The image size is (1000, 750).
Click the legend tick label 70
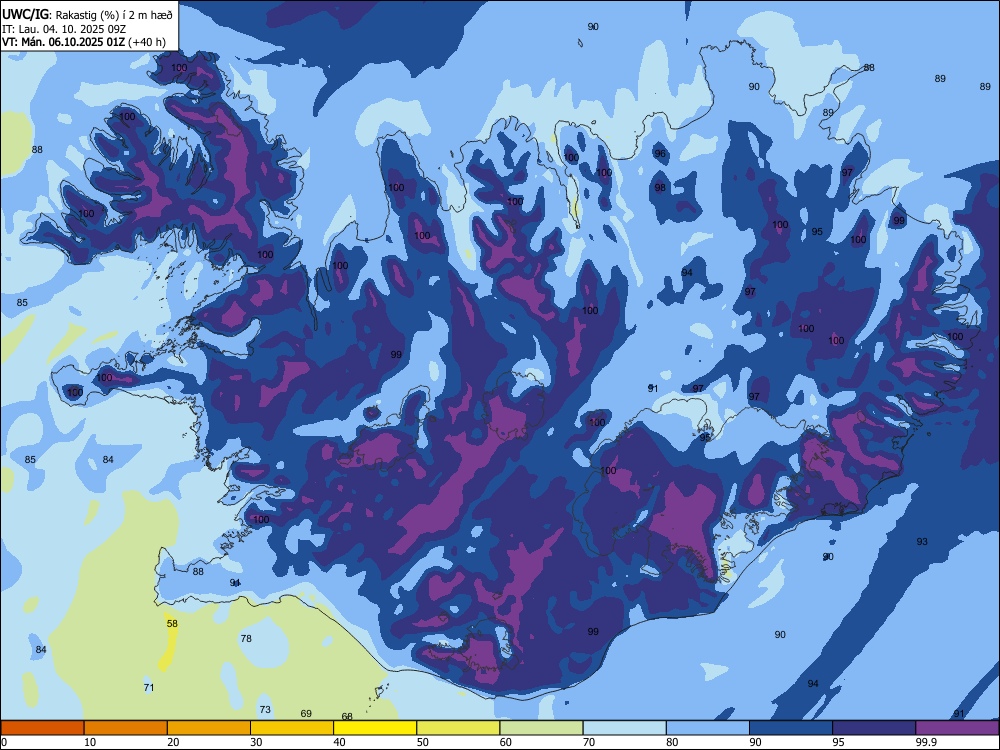pos(589,742)
